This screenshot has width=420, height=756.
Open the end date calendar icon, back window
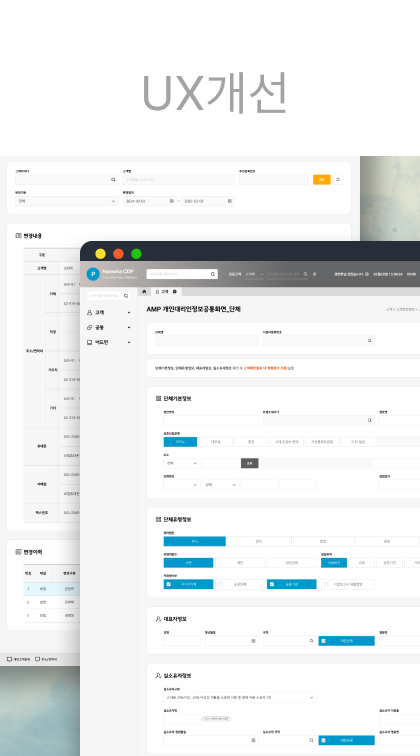[230, 201]
